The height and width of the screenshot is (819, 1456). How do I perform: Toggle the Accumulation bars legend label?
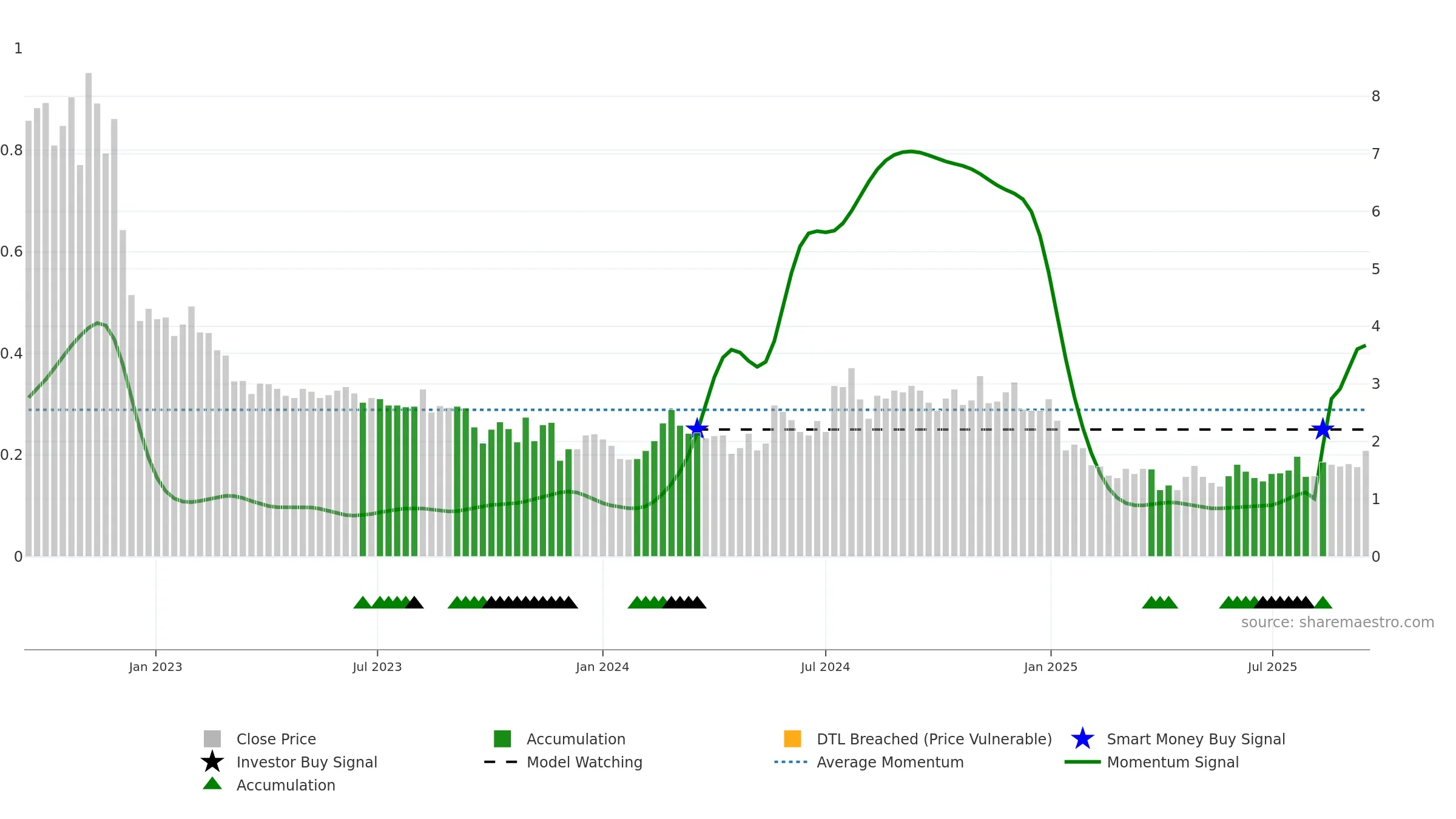click(576, 739)
